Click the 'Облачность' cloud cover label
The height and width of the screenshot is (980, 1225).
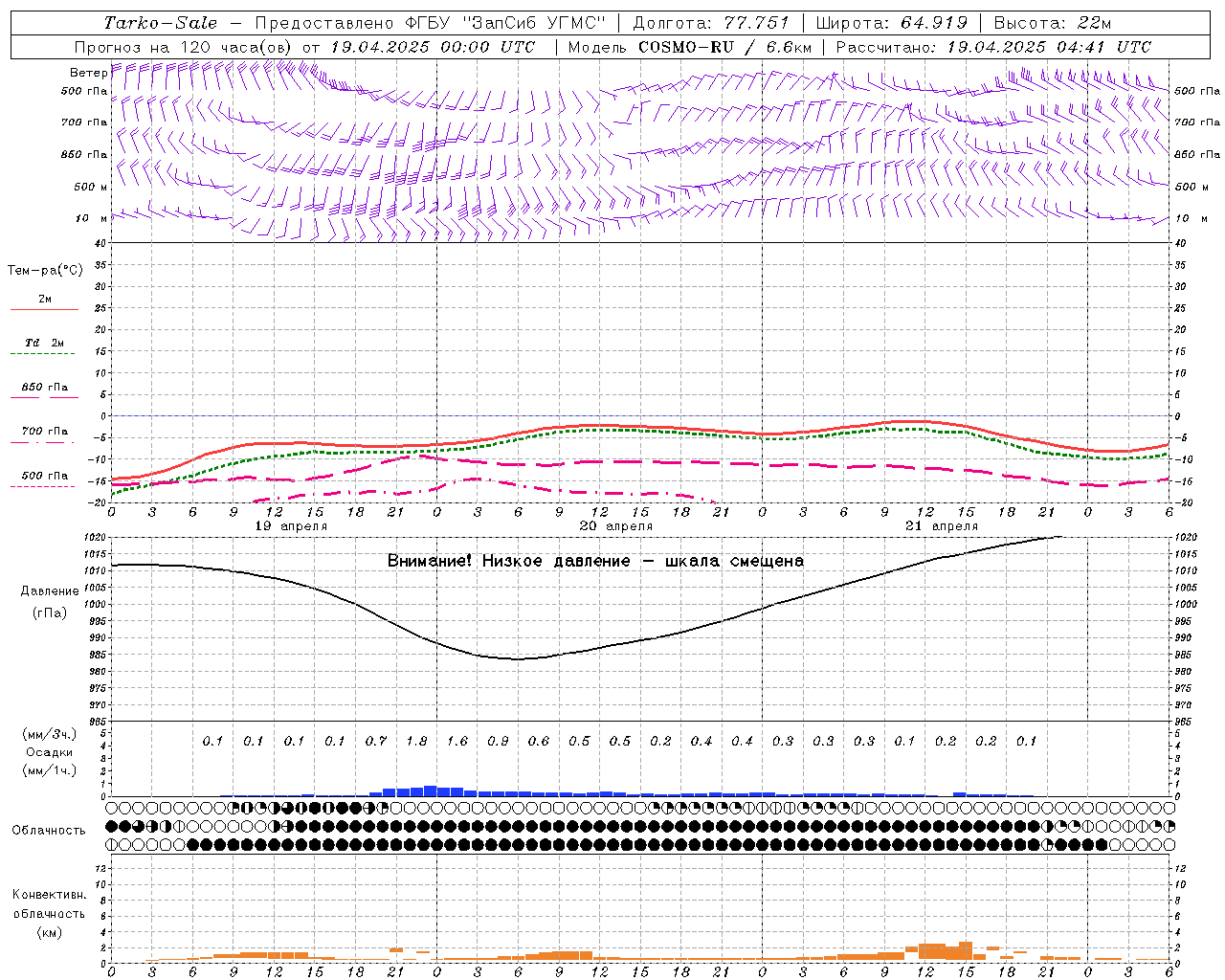[x=49, y=830]
